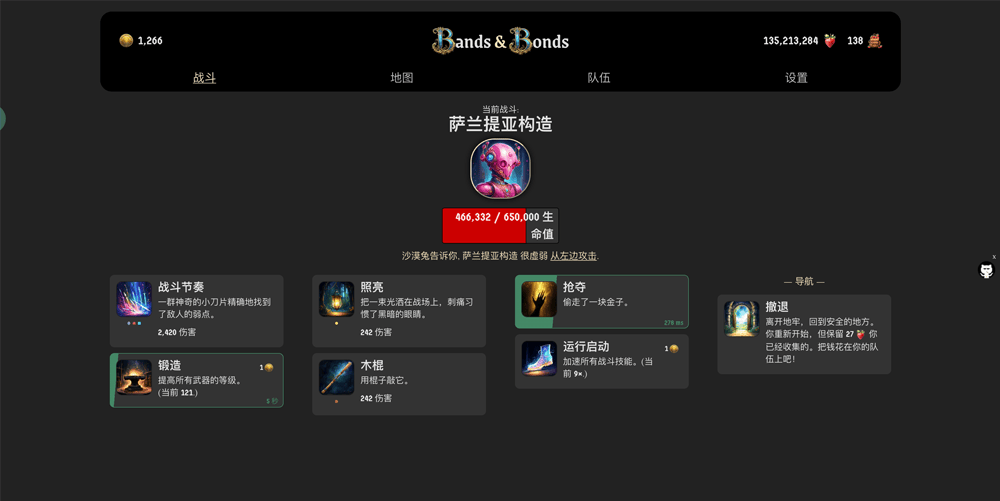Click the 撤退 portal icon

[x=742, y=319]
